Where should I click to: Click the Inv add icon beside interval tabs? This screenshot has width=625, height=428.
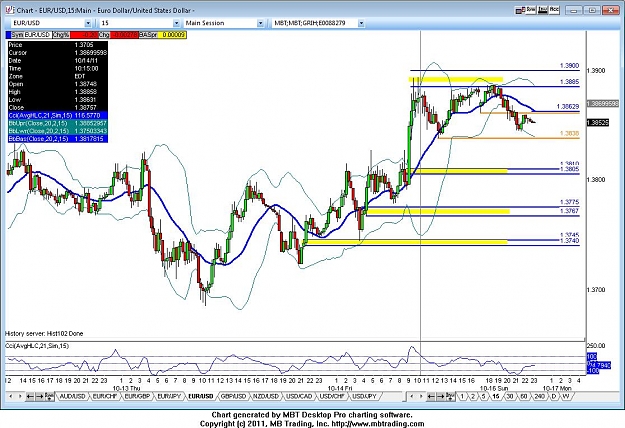(x=450, y=396)
